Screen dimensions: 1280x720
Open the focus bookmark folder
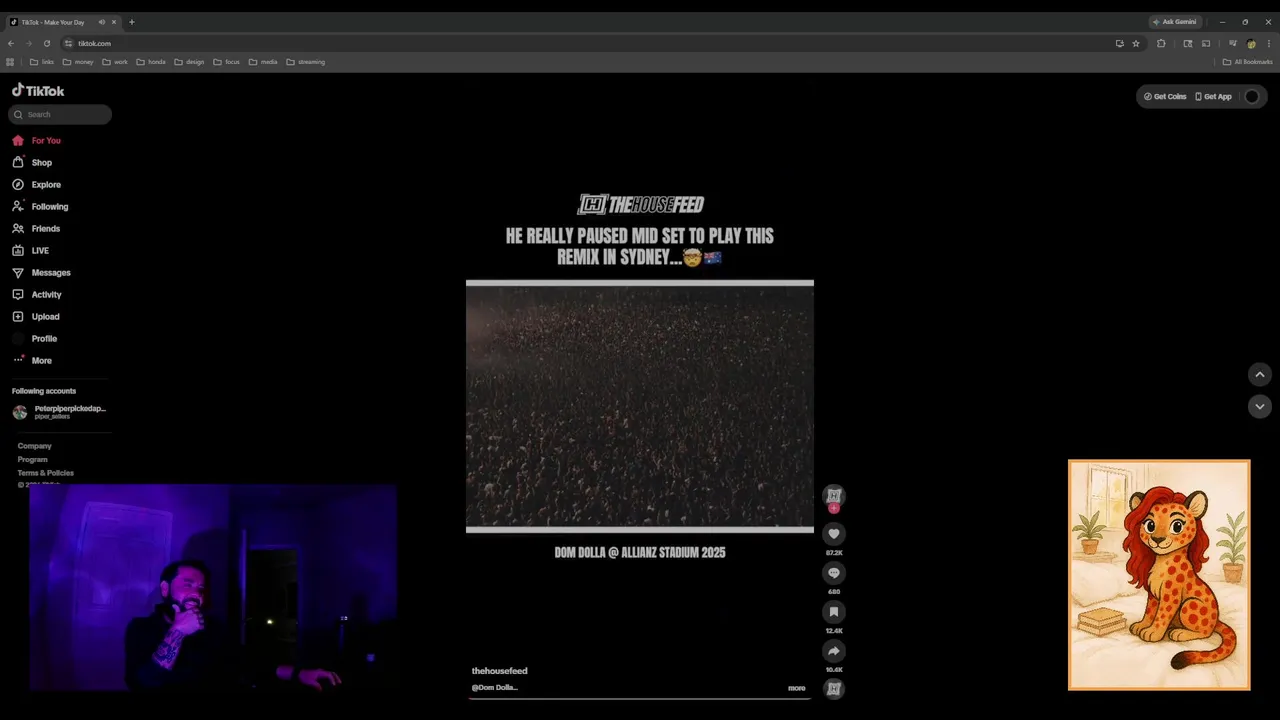[226, 62]
